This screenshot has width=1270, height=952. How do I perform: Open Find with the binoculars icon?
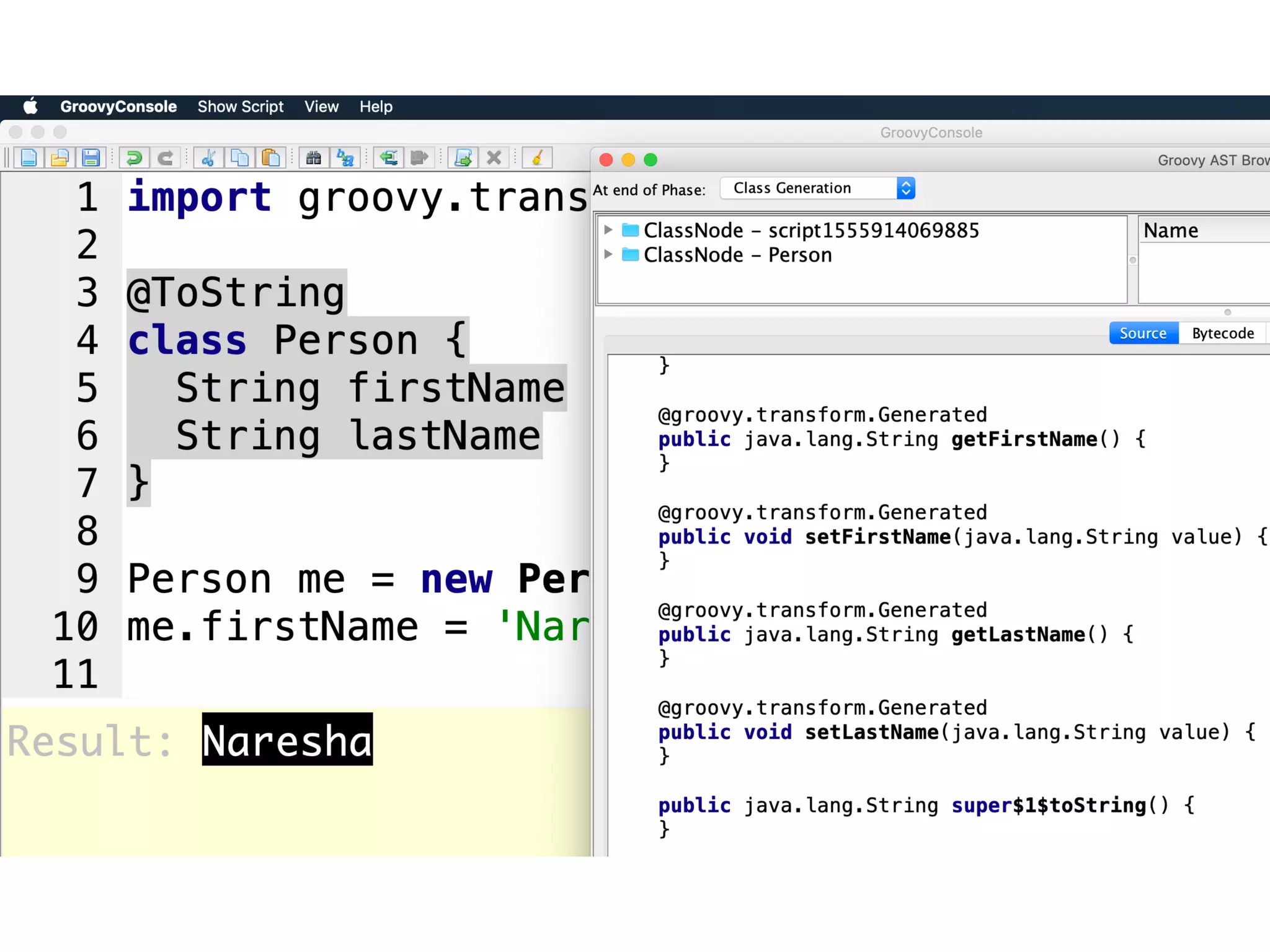pos(314,158)
